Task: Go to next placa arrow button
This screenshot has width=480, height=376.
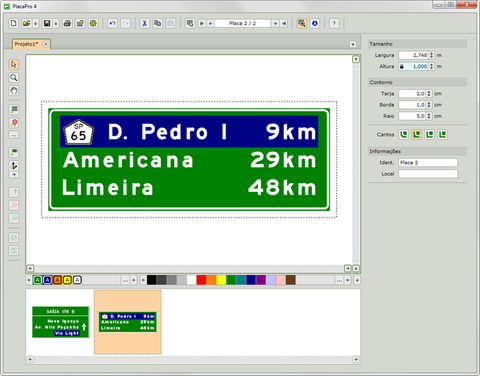Action: 275,23
